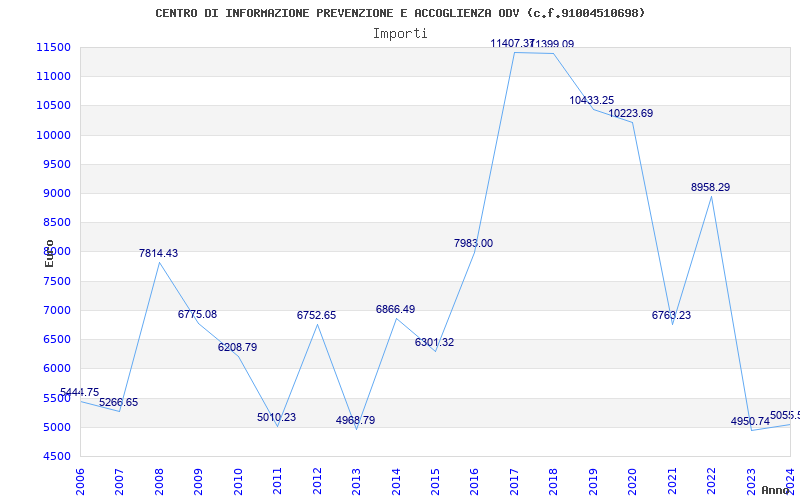Image resolution: width=800 pixels, height=500 pixels.
Task: Click y-axis value 9000
Action: 57,193
